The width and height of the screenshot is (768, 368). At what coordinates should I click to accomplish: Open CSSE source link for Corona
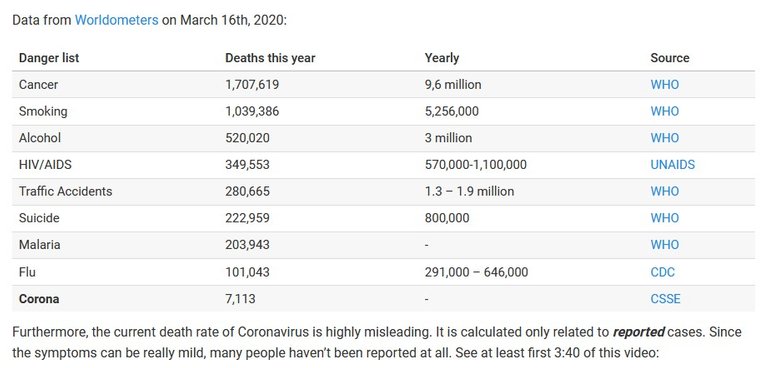(665, 298)
